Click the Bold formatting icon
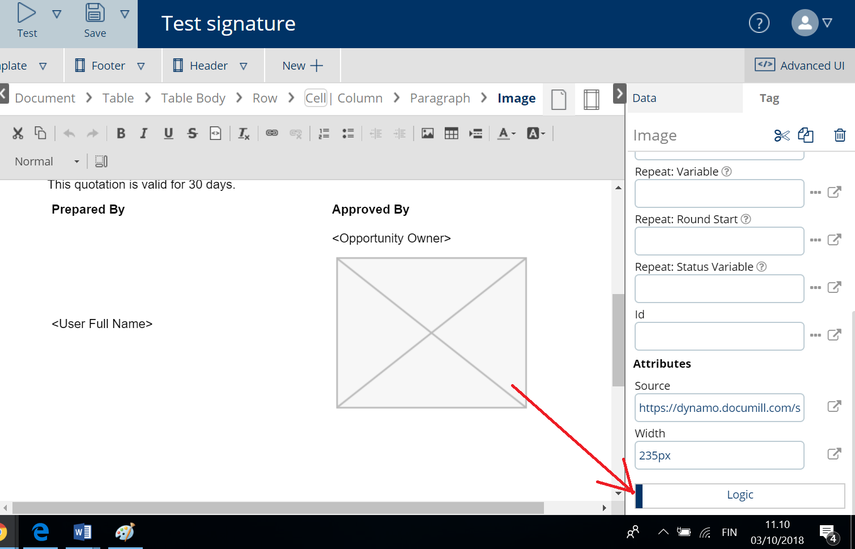Screen dimensions: 855x549 click(x=121, y=133)
